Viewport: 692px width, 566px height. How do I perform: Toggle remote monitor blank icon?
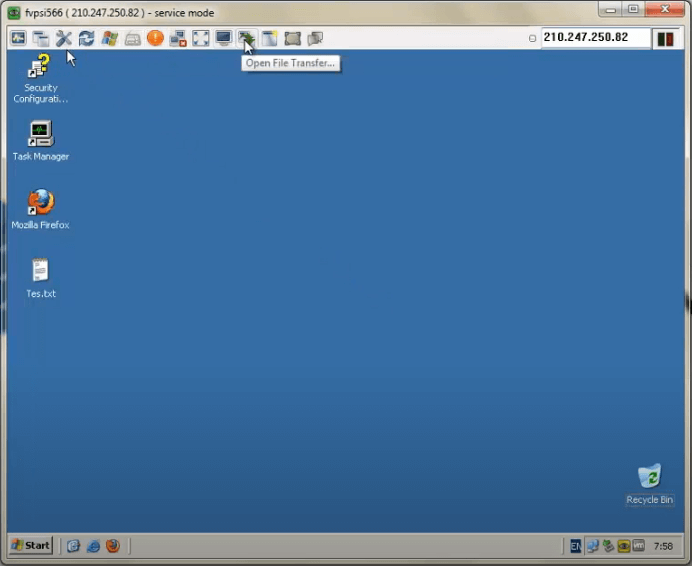[x=224, y=38]
